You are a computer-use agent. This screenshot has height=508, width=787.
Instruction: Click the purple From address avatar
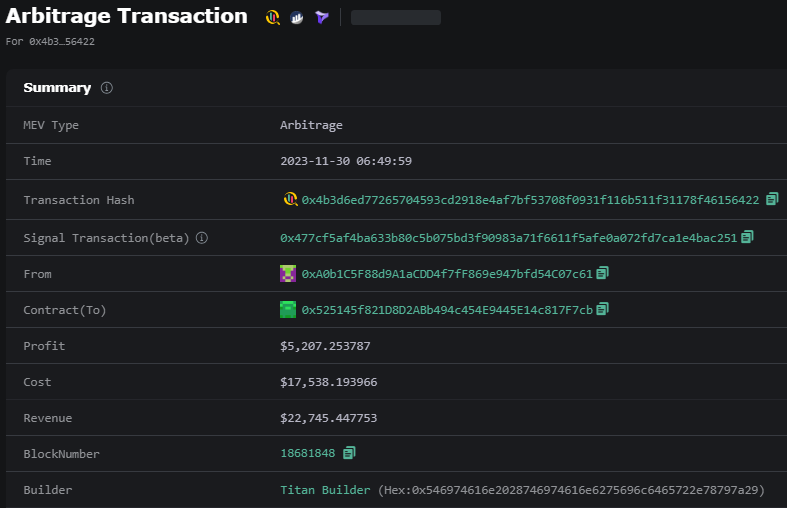[x=288, y=274]
